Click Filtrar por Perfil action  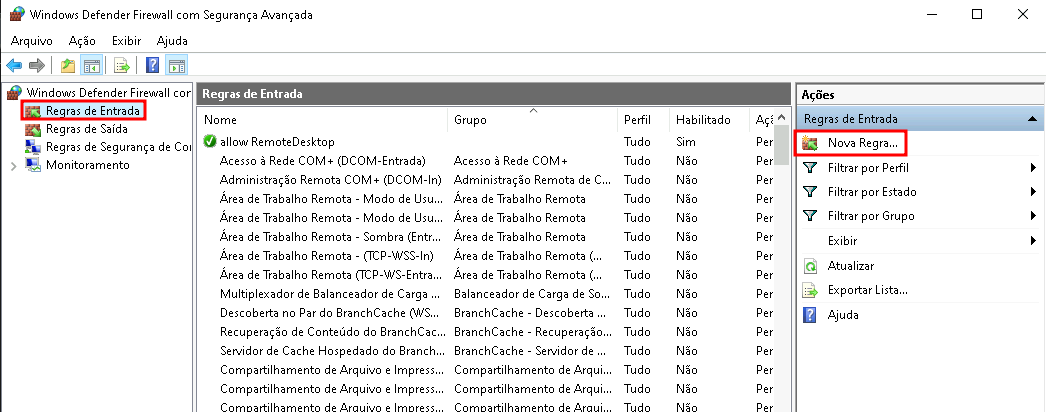click(868, 168)
